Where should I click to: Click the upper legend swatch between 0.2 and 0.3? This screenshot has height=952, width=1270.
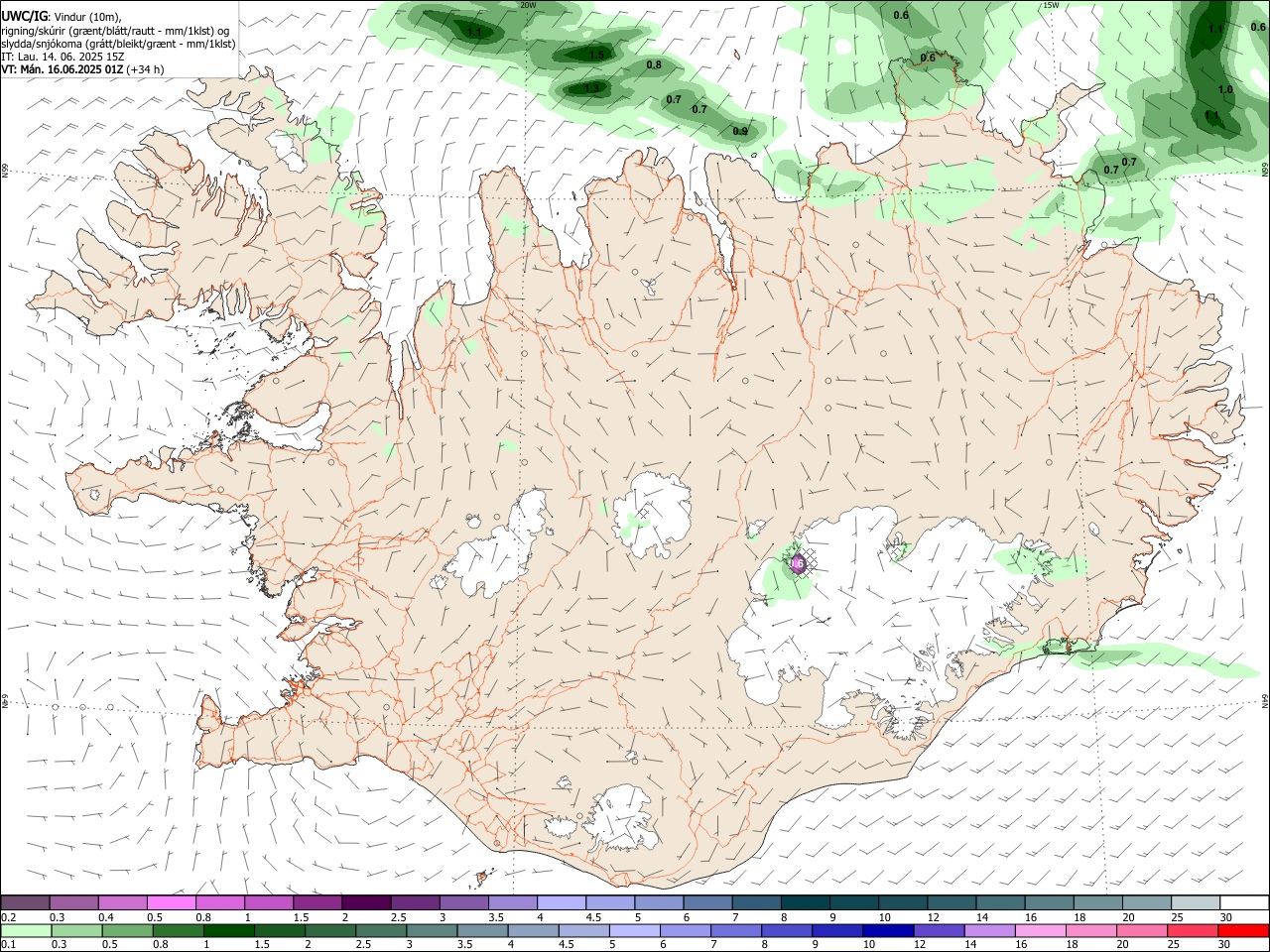[26, 902]
